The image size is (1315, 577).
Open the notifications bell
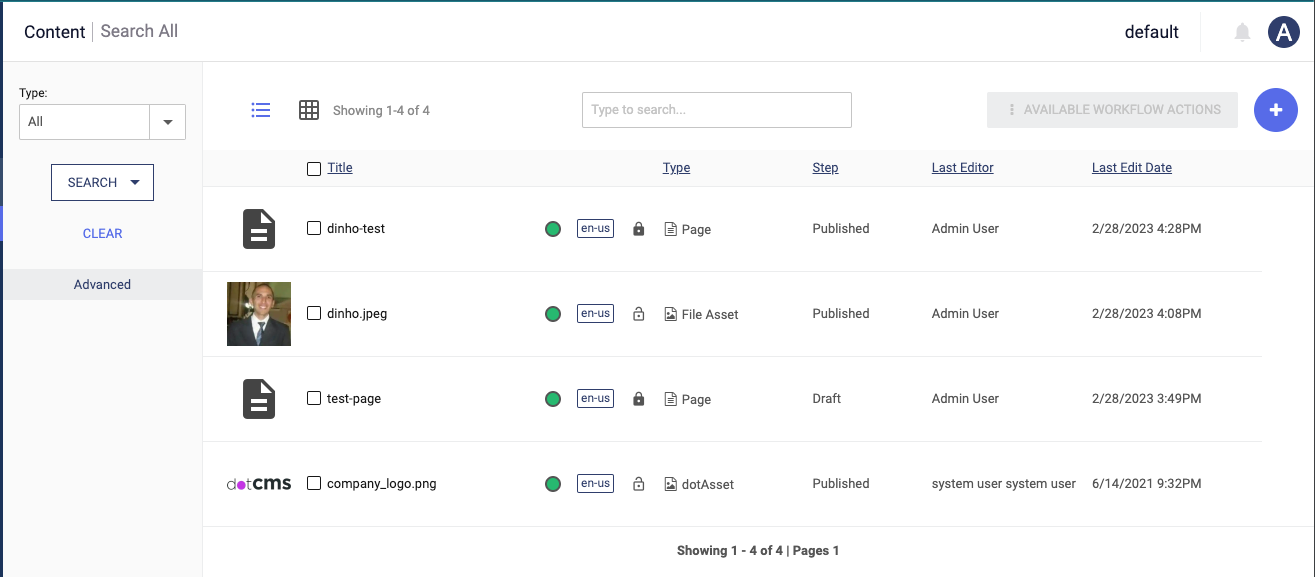click(1242, 31)
